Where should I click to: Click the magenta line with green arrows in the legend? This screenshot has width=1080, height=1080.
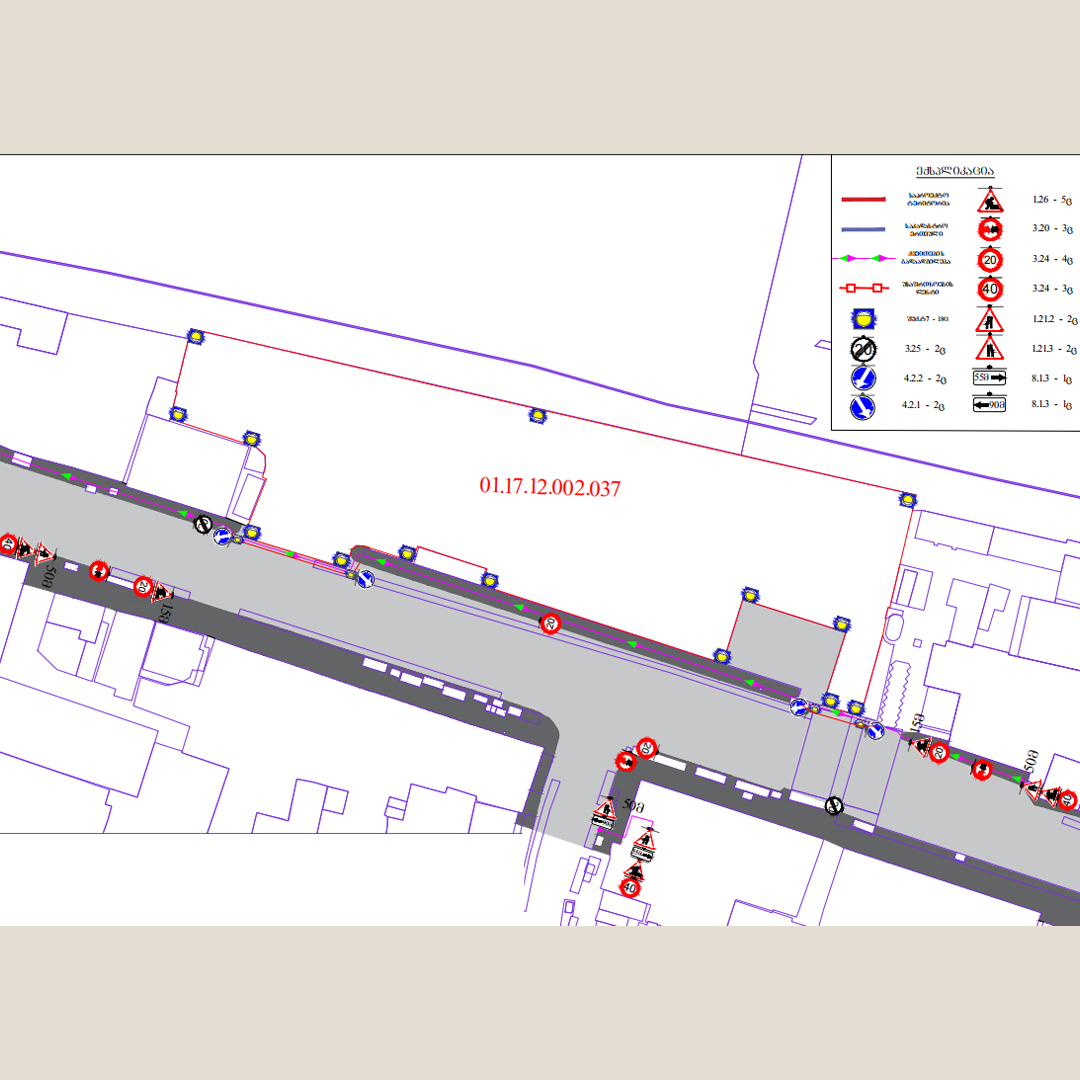click(x=864, y=258)
